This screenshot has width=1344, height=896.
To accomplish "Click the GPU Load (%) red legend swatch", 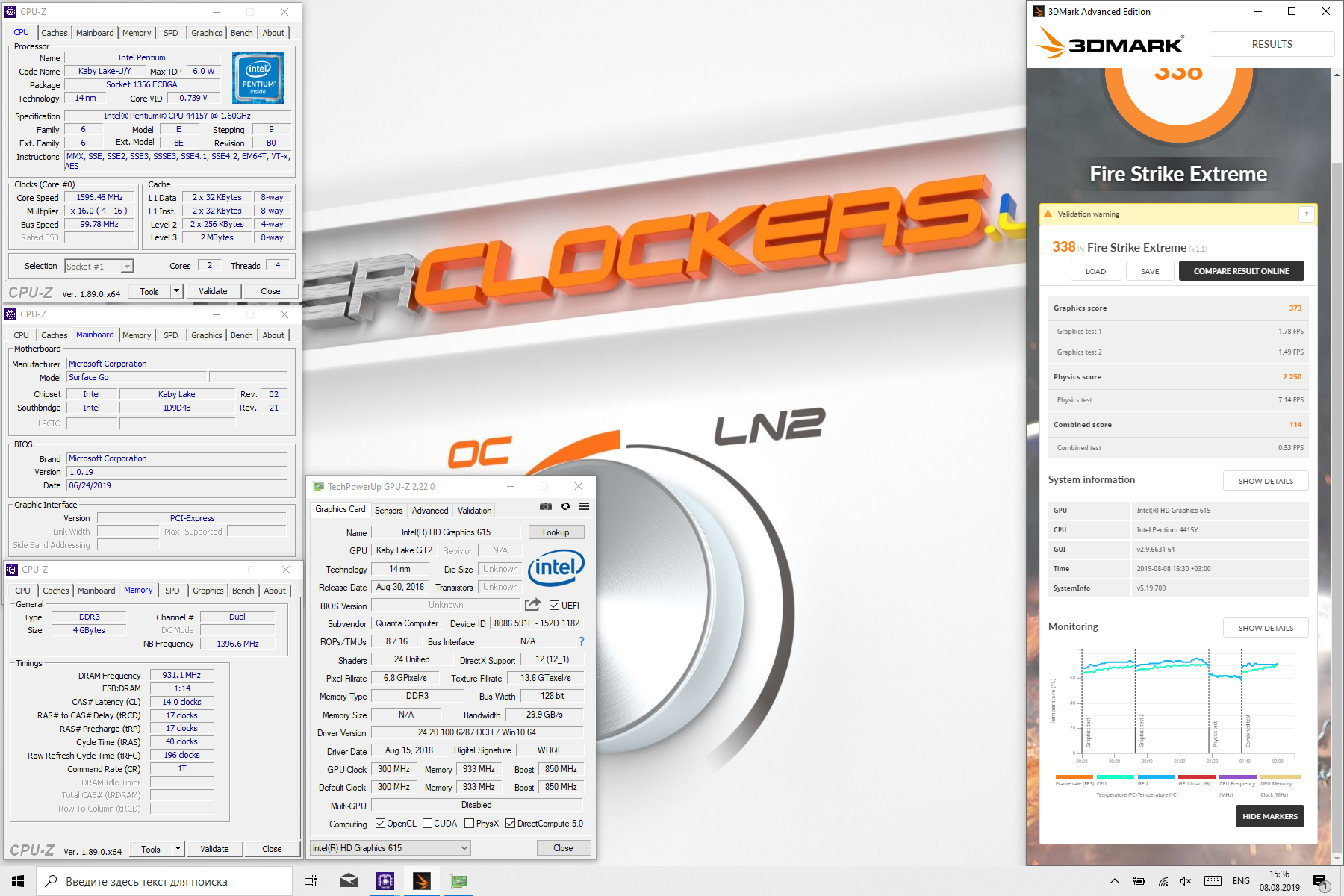I will [1197, 777].
